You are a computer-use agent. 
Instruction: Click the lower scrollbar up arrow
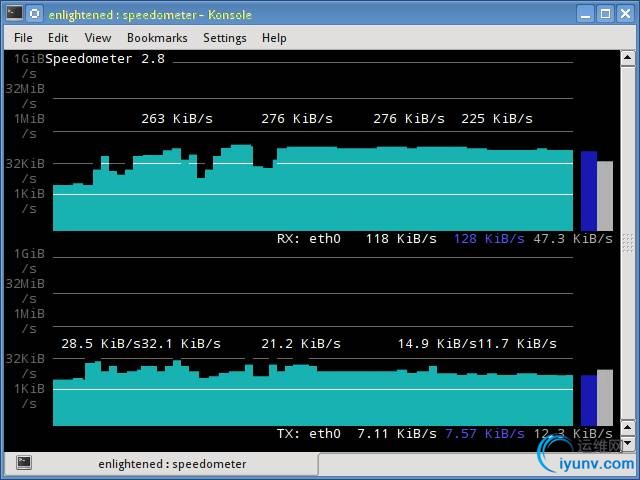tap(627, 427)
